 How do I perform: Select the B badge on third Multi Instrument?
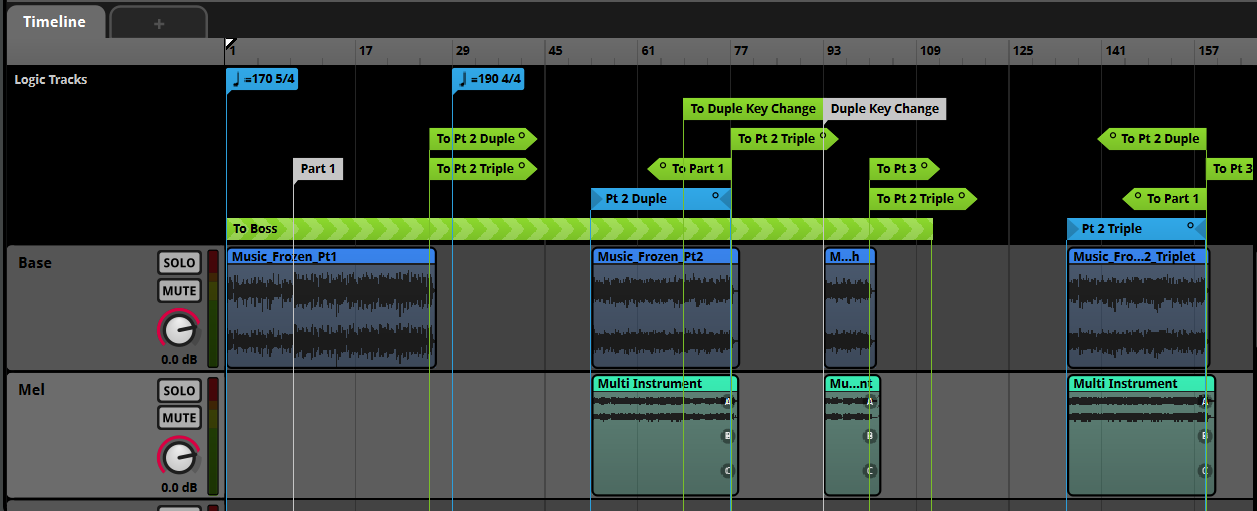[1204, 436]
